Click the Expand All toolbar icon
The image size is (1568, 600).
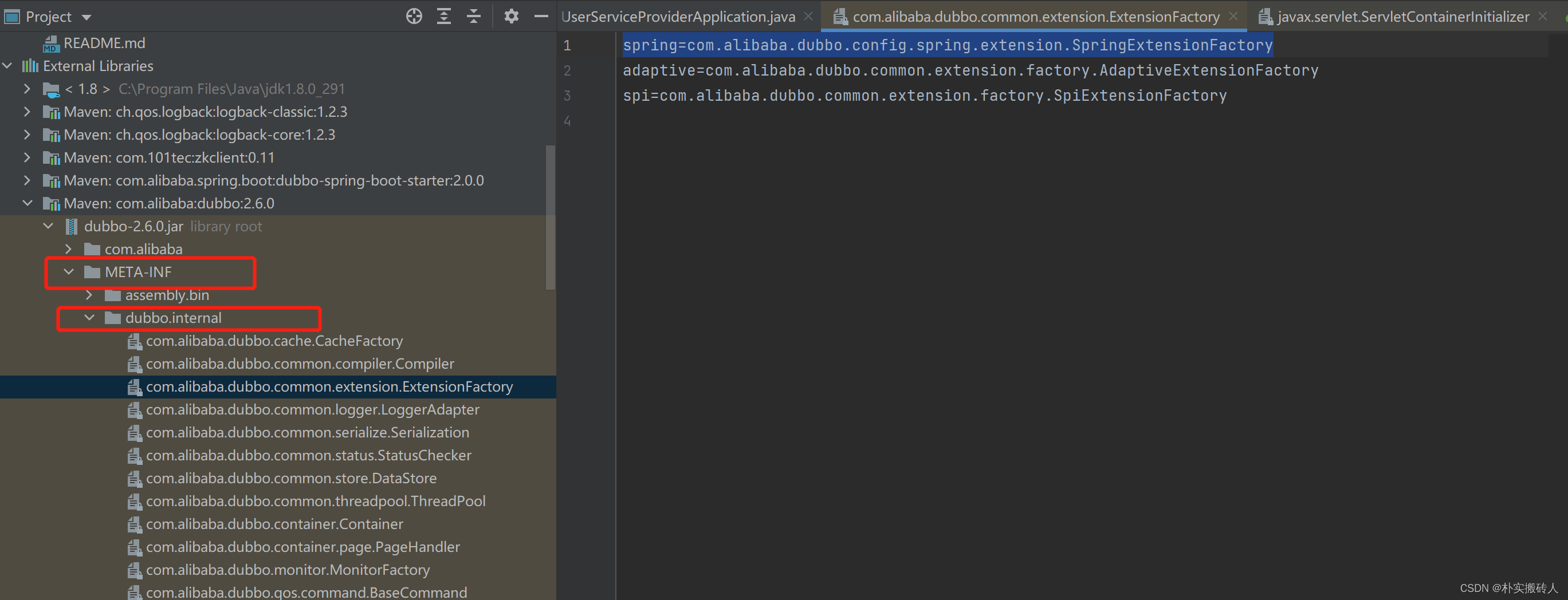(x=445, y=17)
